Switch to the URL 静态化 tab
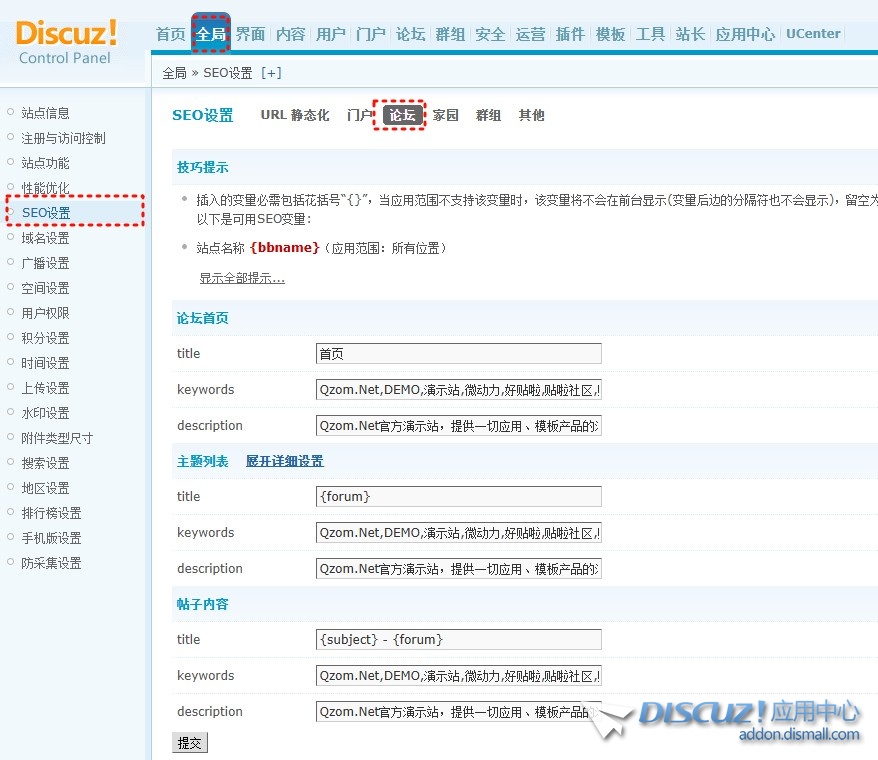This screenshot has height=760, width=878. (294, 115)
